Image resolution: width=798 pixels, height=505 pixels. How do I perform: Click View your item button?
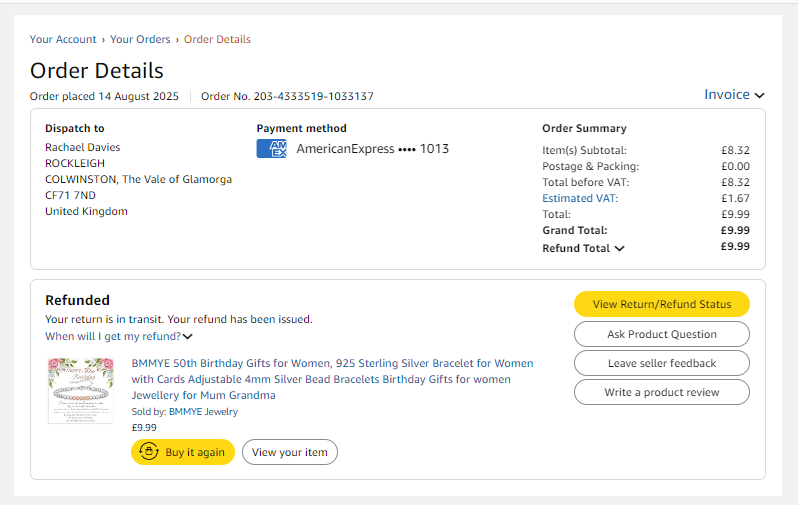[290, 452]
